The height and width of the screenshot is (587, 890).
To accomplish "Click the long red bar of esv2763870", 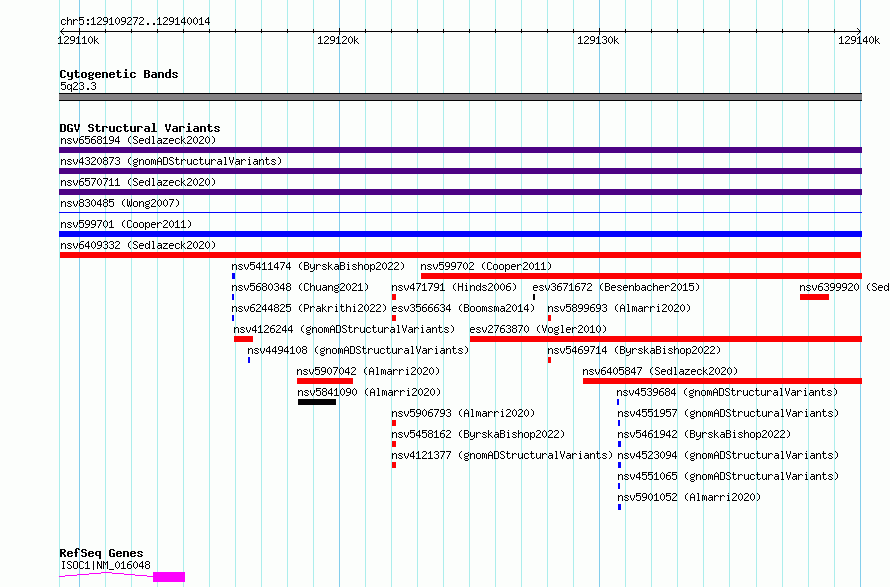I will (x=666, y=339).
